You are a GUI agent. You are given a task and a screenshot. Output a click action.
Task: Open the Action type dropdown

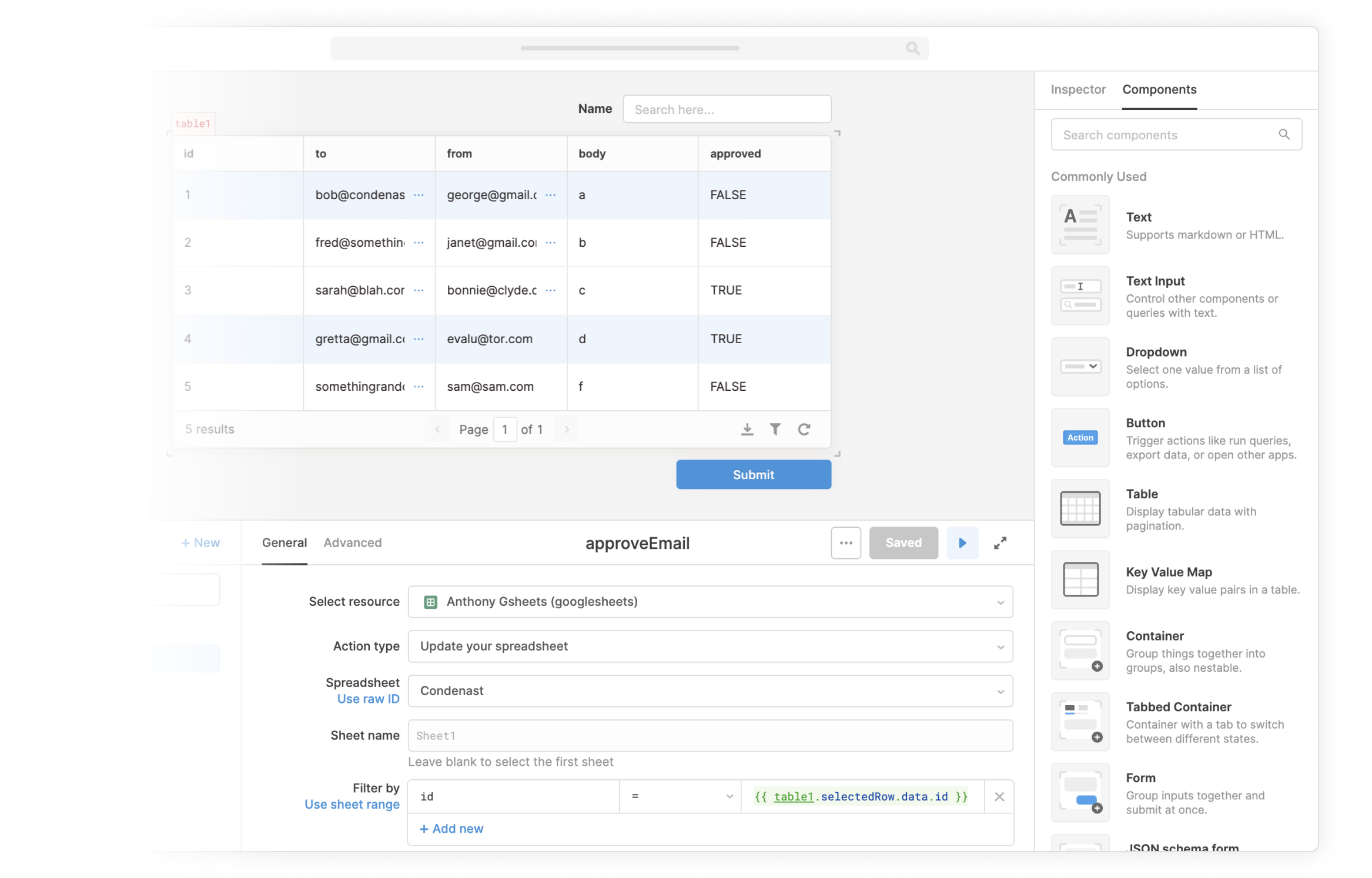coord(710,646)
